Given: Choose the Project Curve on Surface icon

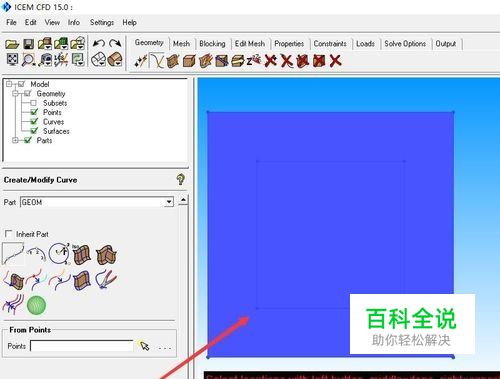Looking at the screenshot, I should point(13,281).
